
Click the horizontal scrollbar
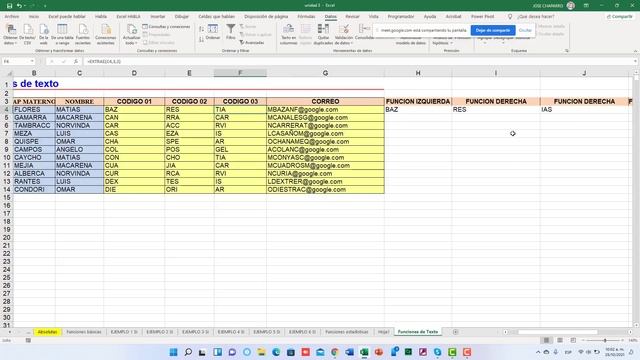click(558, 332)
